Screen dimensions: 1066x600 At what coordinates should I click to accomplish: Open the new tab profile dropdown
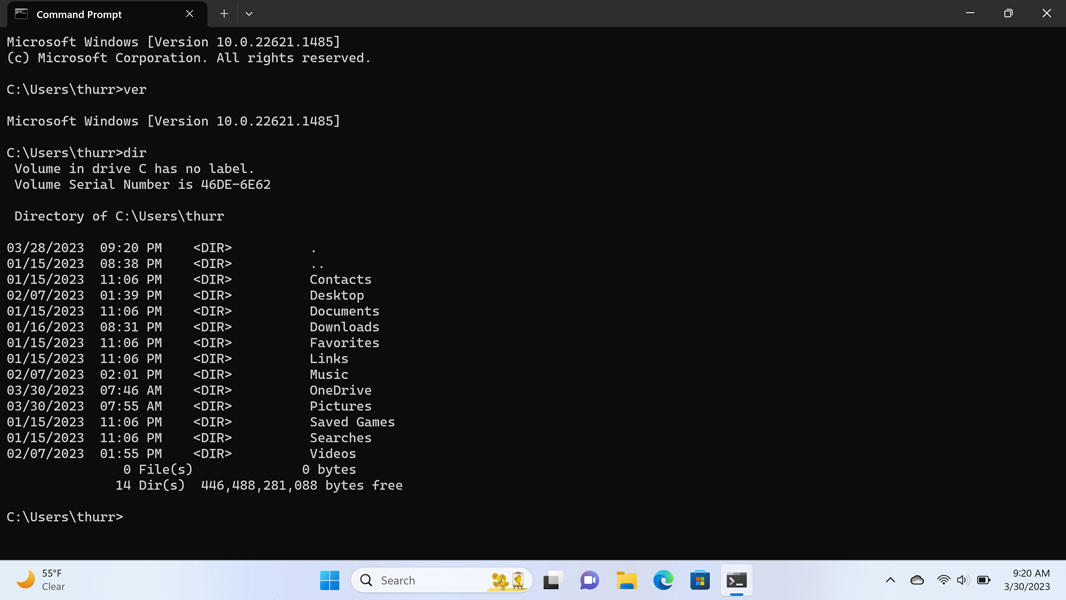(x=248, y=14)
